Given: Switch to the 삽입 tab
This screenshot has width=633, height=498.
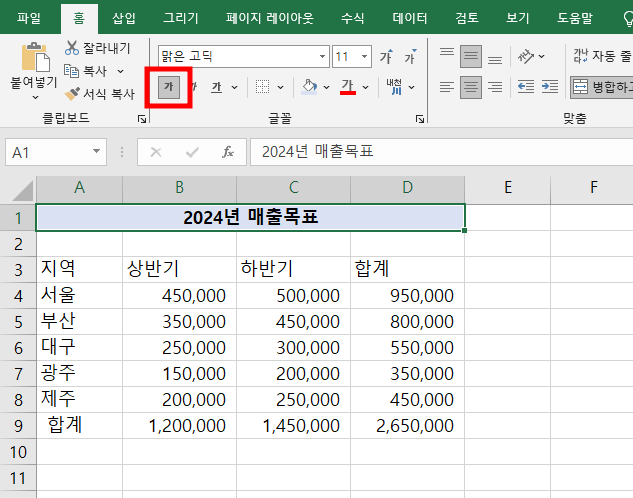Looking at the screenshot, I should click(124, 18).
